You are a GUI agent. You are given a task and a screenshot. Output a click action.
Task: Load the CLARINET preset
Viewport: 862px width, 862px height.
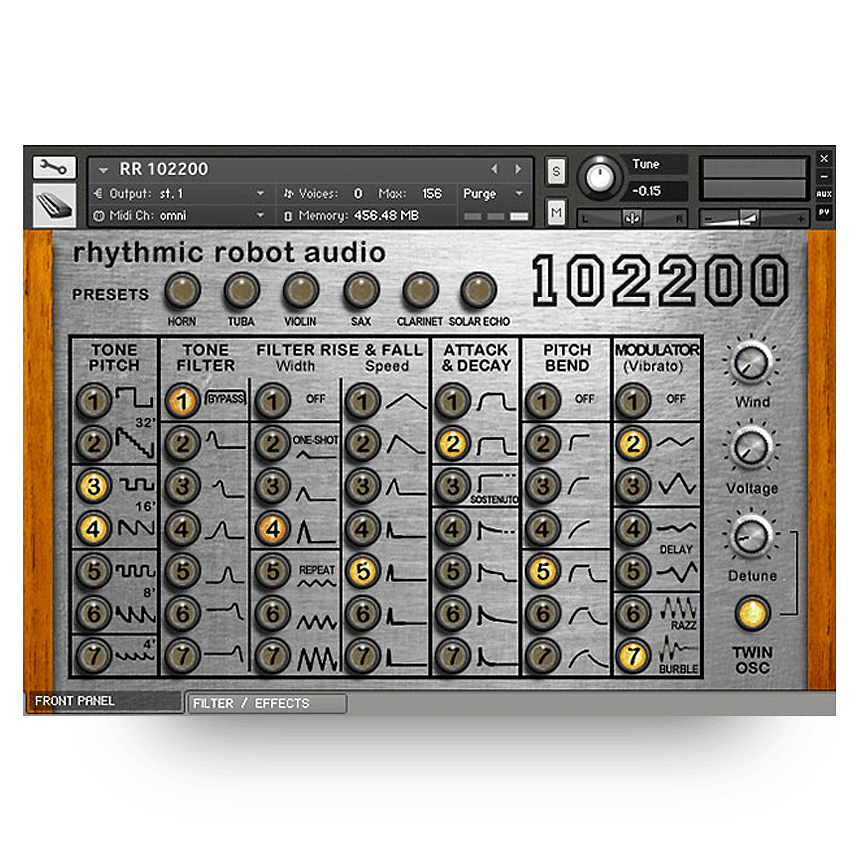[x=421, y=290]
